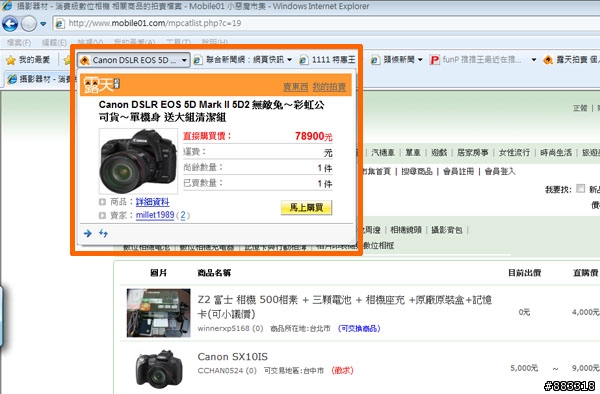Image resolution: width=600 pixels, height=394 pixels.
Task: Click the browser Forward arrow button
Action: click(29, 24)
